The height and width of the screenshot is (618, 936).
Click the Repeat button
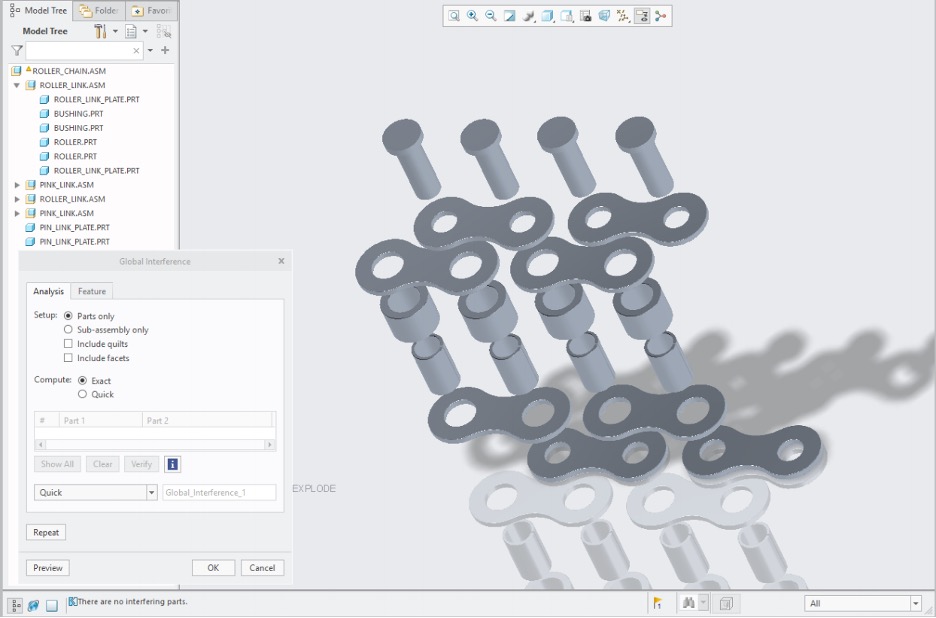tap(46, 533)
